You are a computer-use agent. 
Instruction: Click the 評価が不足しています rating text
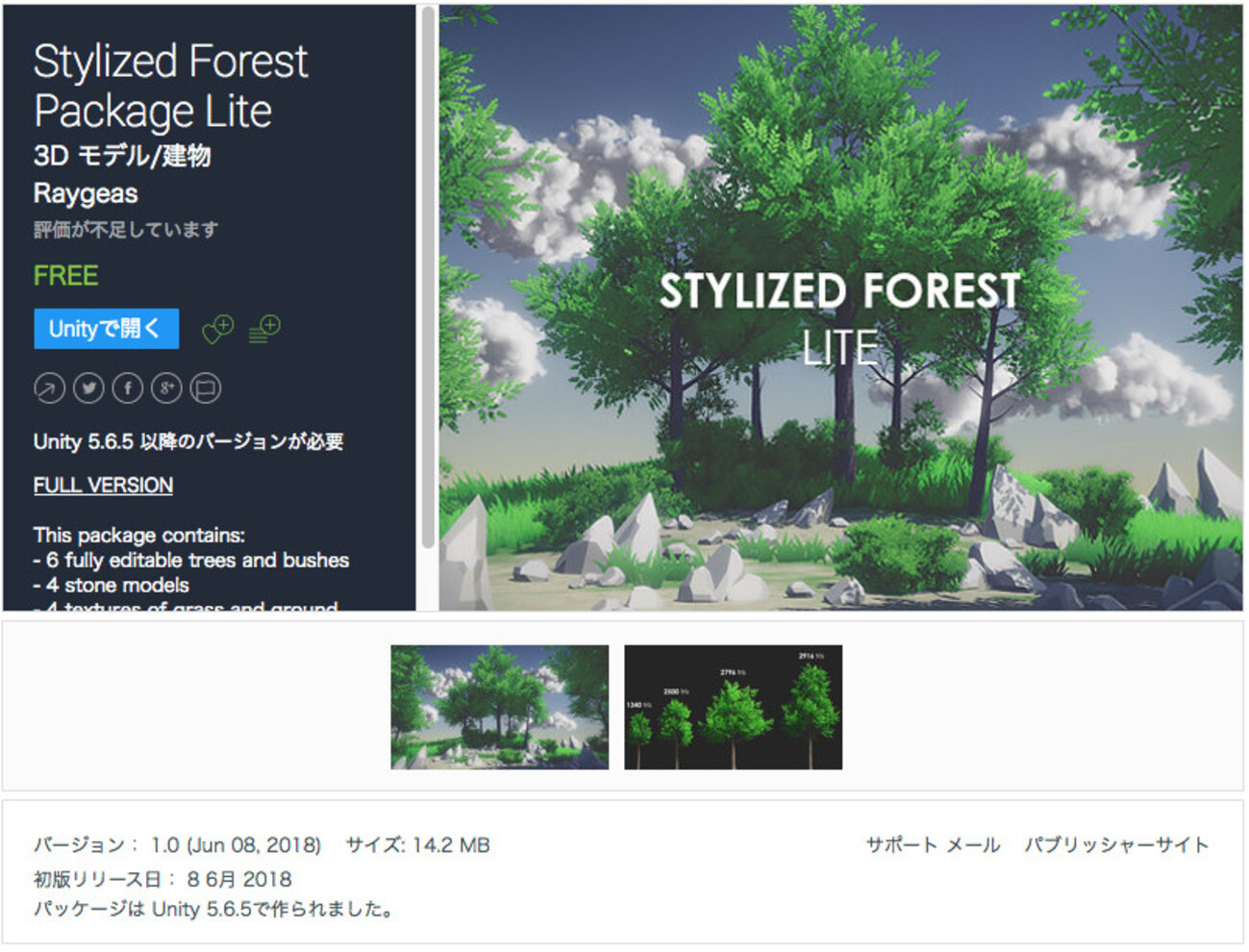tap(126, 230)
